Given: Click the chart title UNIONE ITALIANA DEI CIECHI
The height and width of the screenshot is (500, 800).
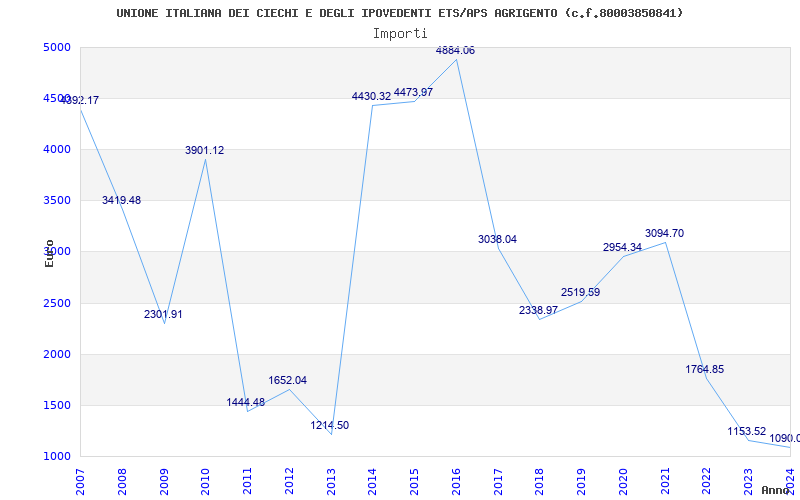Looking at the screenshot, I should click(x=399, y=13).
